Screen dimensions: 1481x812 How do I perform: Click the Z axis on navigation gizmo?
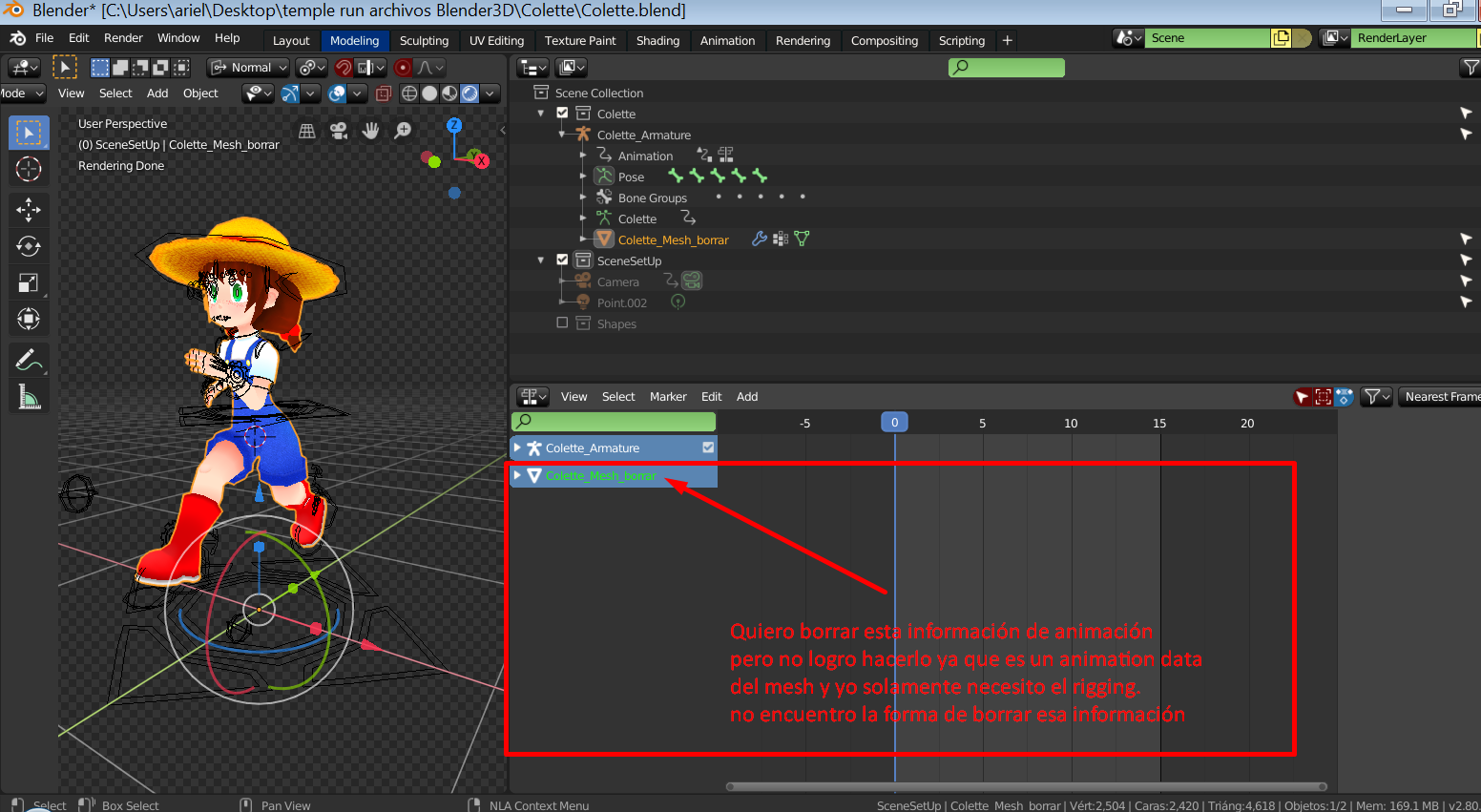point(454,125)
